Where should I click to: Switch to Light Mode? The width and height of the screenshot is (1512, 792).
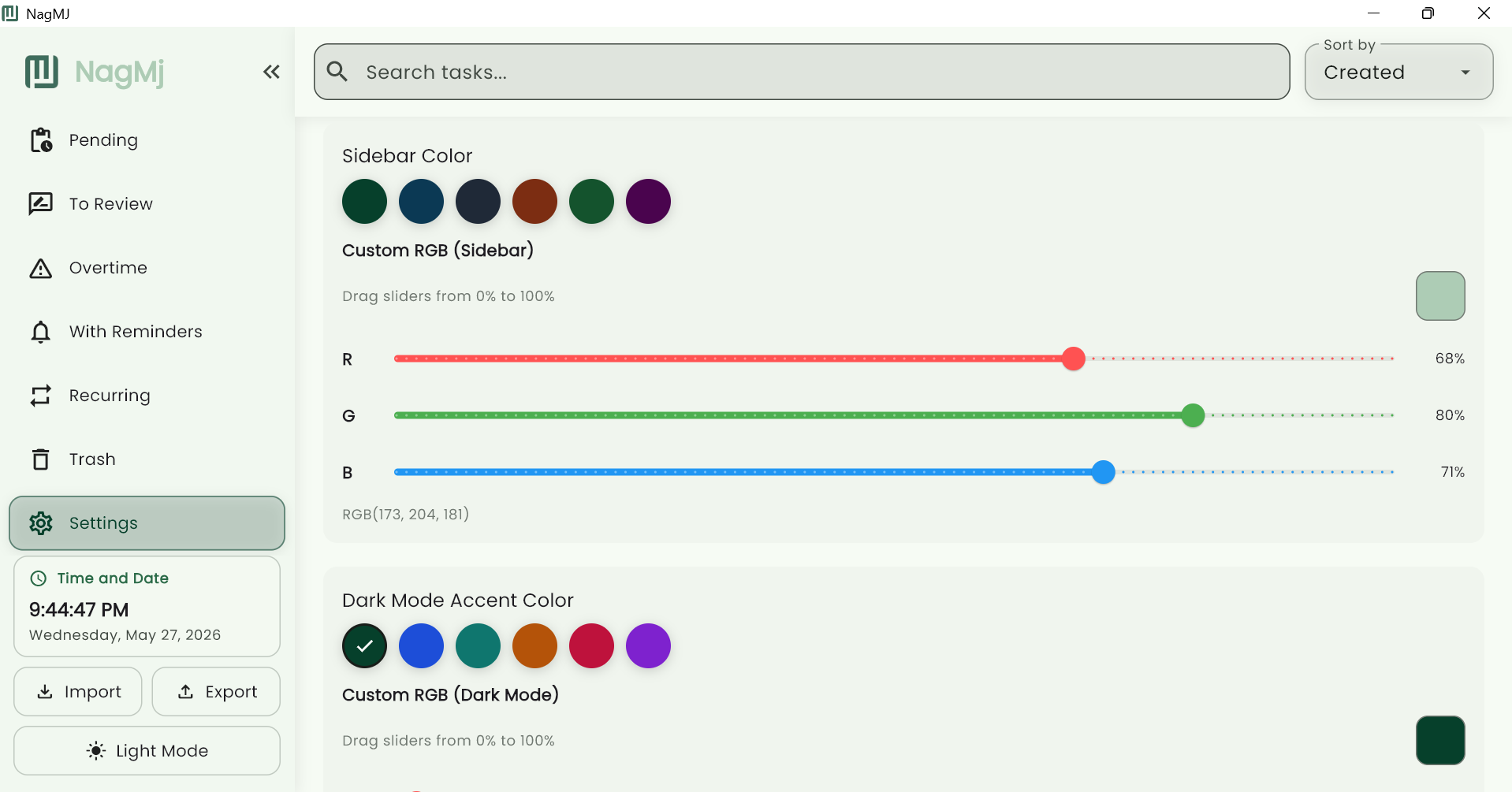(x=147, y=751)
